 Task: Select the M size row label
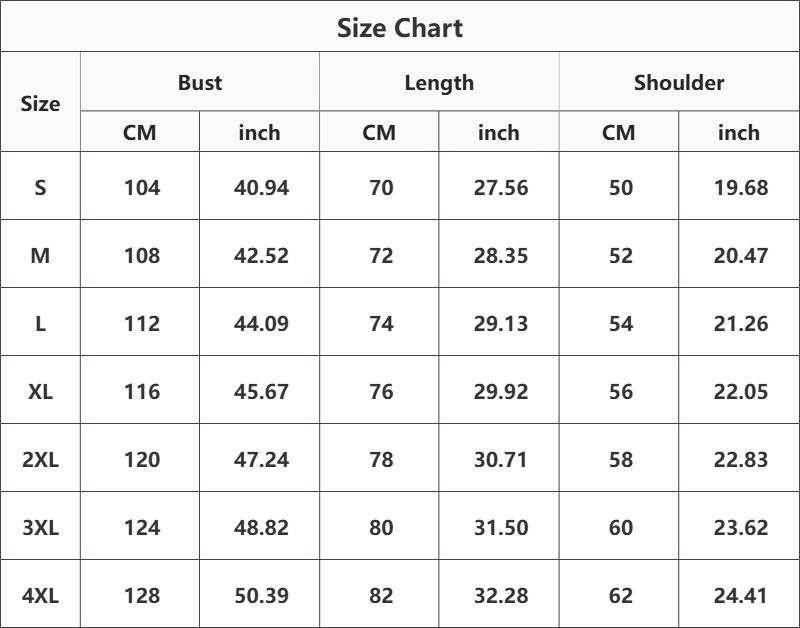(x=40, y=255)
